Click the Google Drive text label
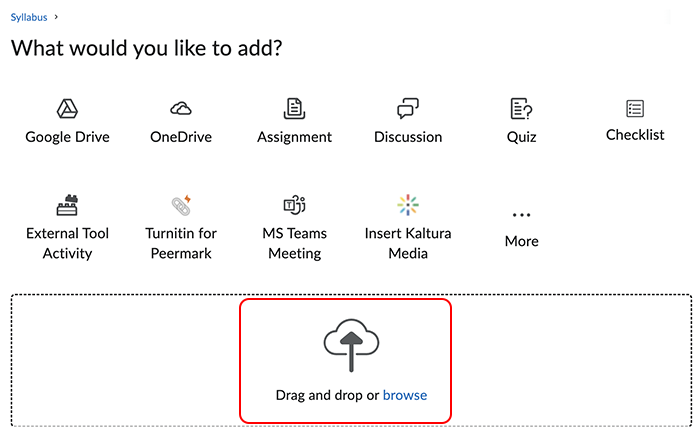 click(x=68, y=137)
